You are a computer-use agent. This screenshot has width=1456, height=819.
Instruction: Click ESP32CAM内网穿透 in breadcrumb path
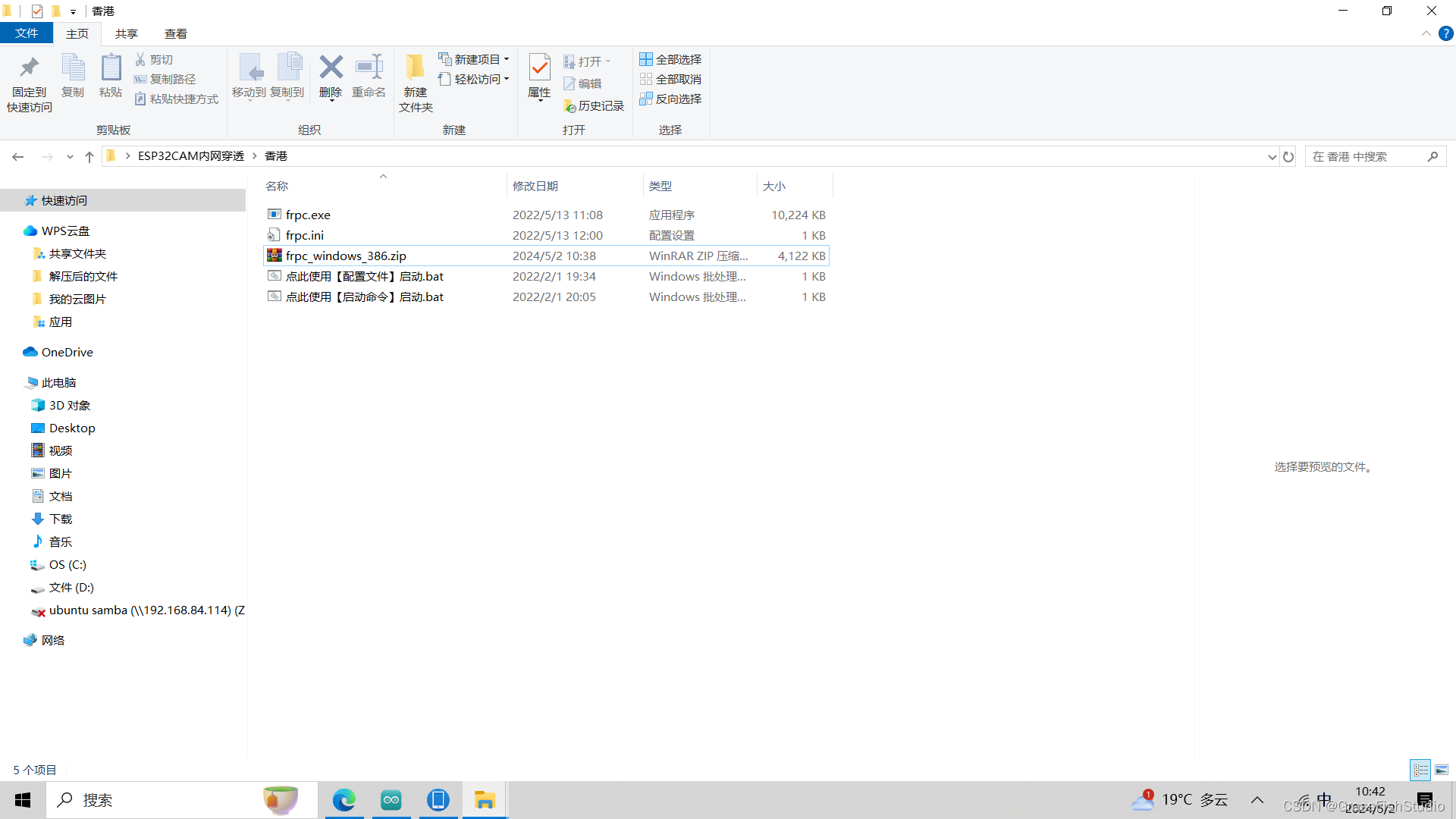point(190,156)
